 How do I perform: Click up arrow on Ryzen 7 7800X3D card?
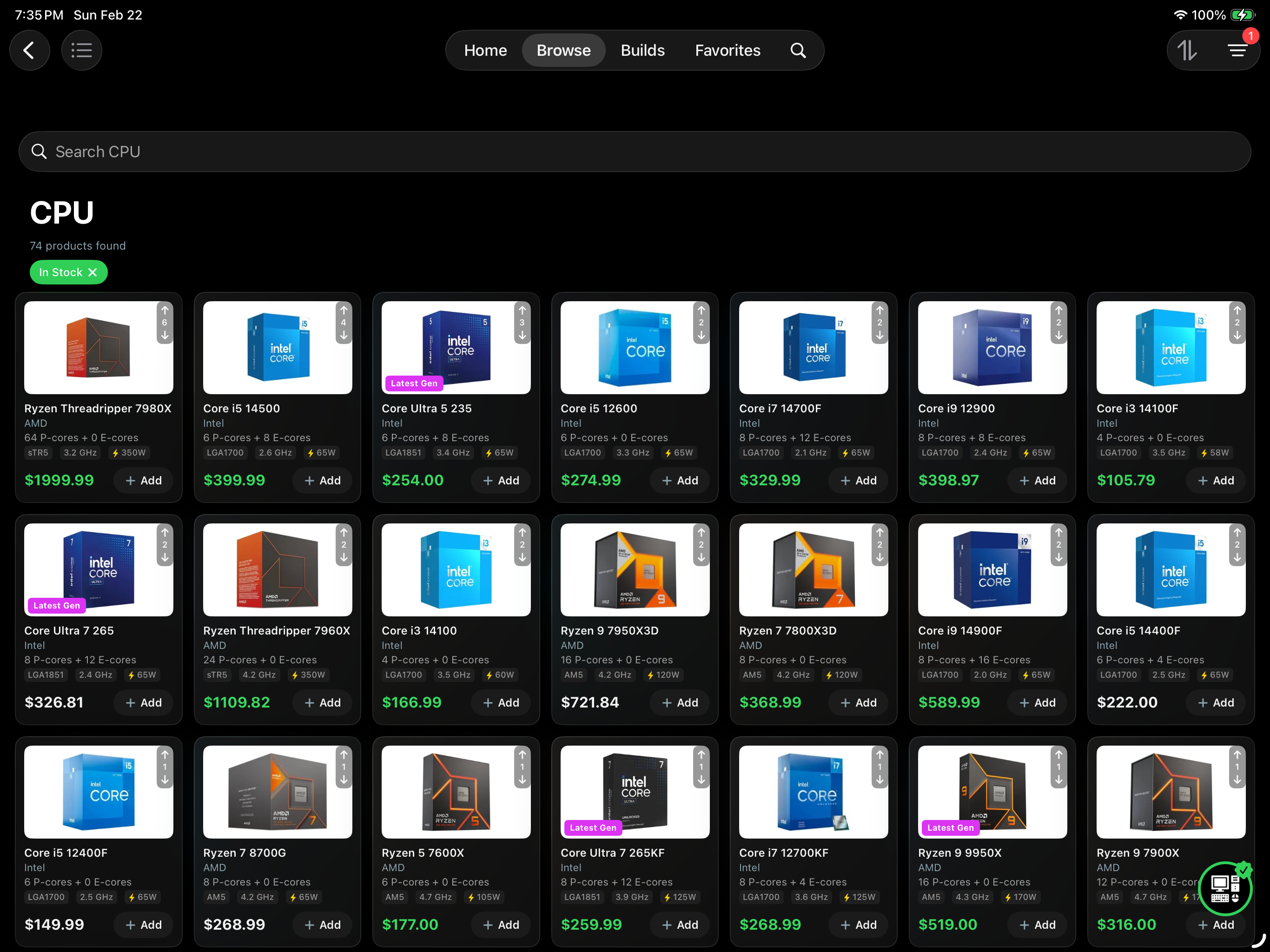(880, 532)
